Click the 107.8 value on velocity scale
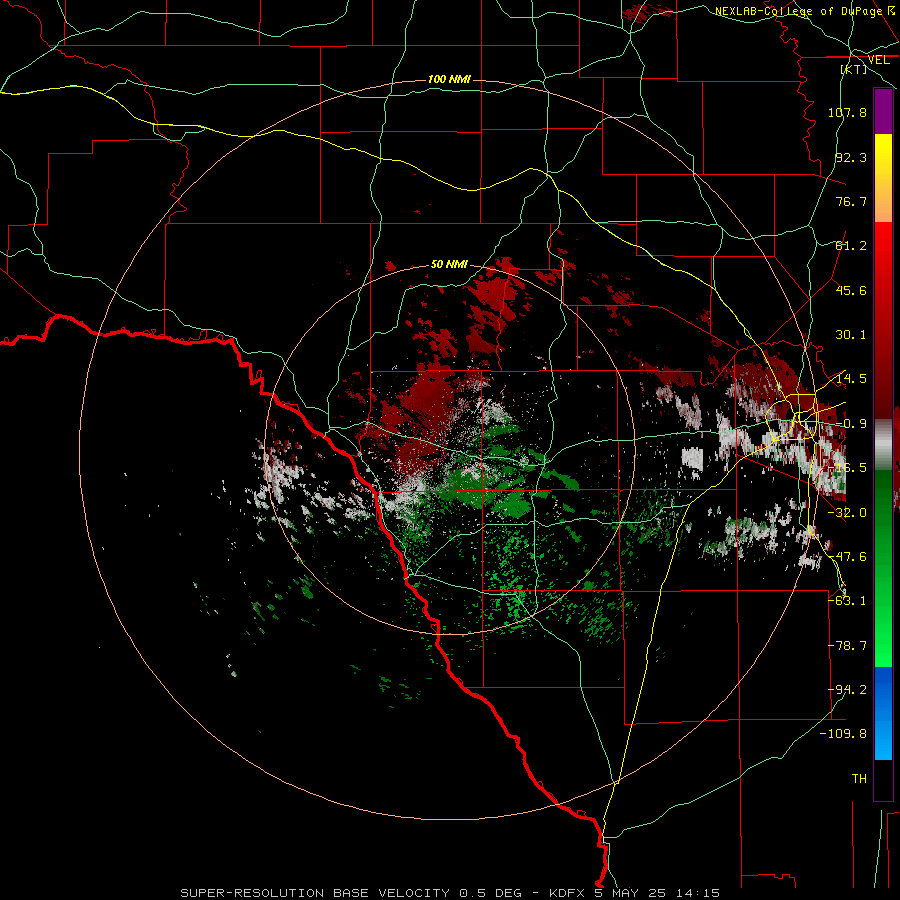 (847, 112)
